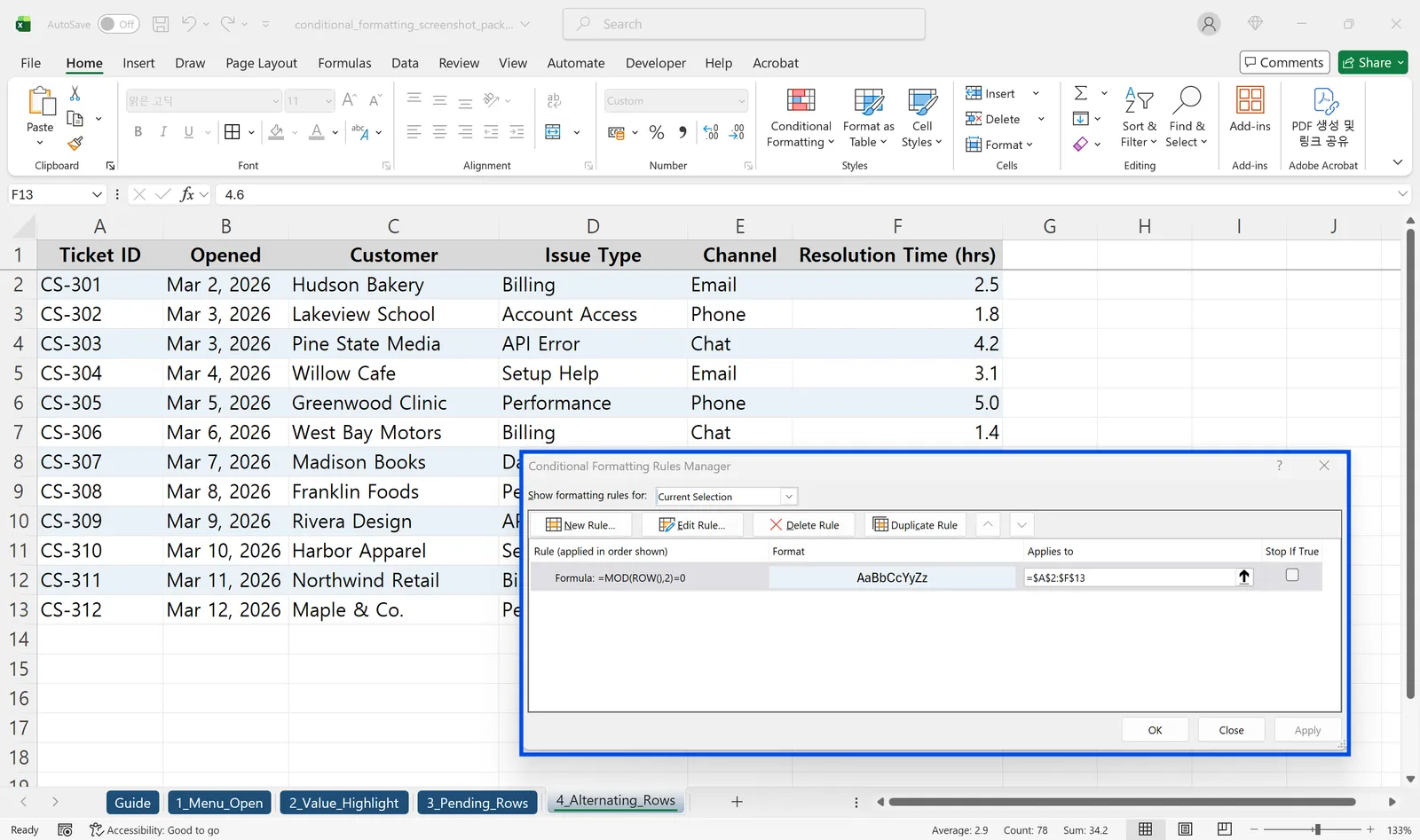Screen dimensions: 1420x840
Task: Open Find & Select menu
Action: (x=1187, y=118)
